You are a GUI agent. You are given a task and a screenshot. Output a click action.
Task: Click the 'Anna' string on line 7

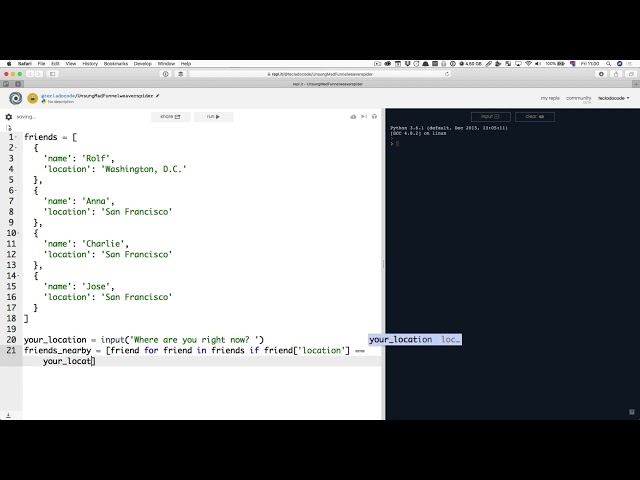click(96, 201)
